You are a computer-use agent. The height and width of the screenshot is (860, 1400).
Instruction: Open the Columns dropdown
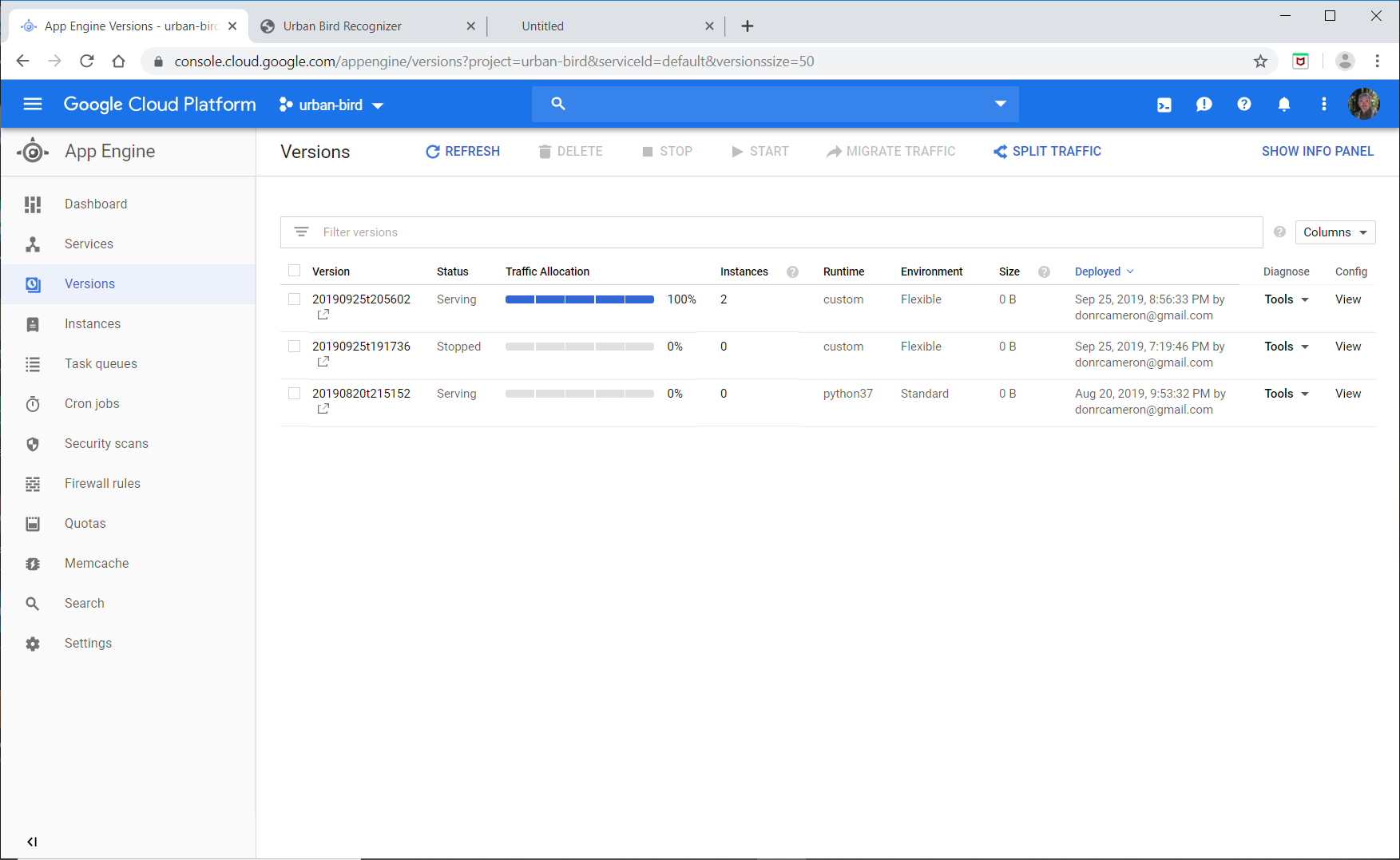click(x=1335, y=232)
